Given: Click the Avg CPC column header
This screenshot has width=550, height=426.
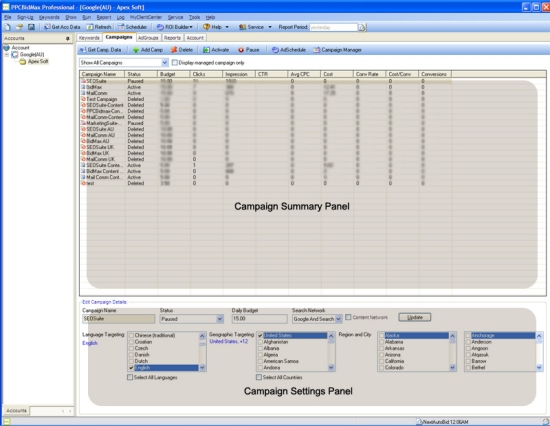Looking at the screenshot, I should (x=304, y=74).
